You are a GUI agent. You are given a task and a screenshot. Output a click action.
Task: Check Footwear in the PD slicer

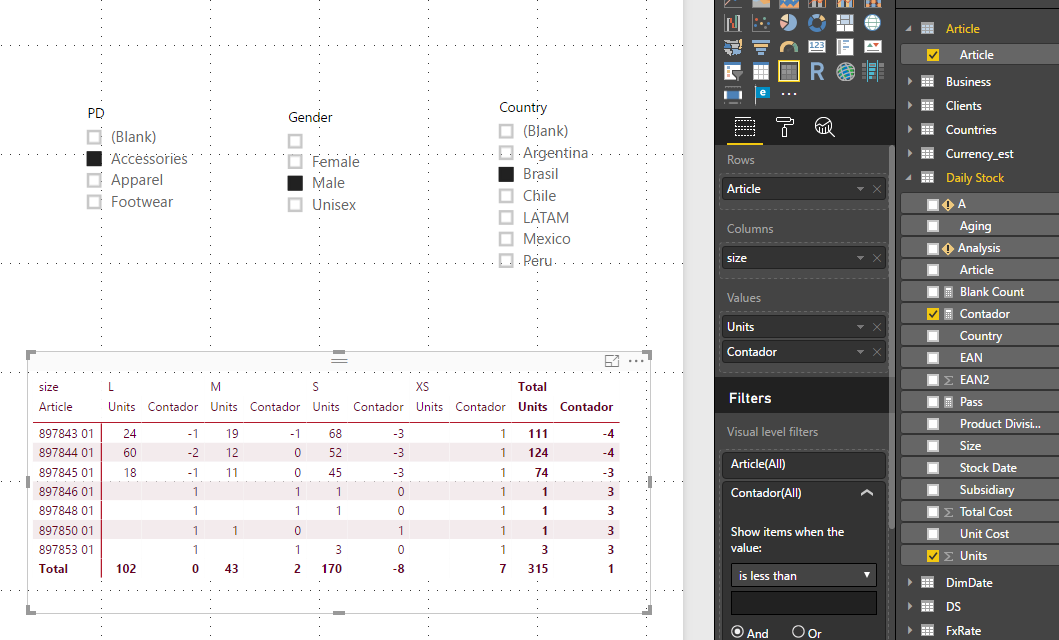tap(94, 202)
